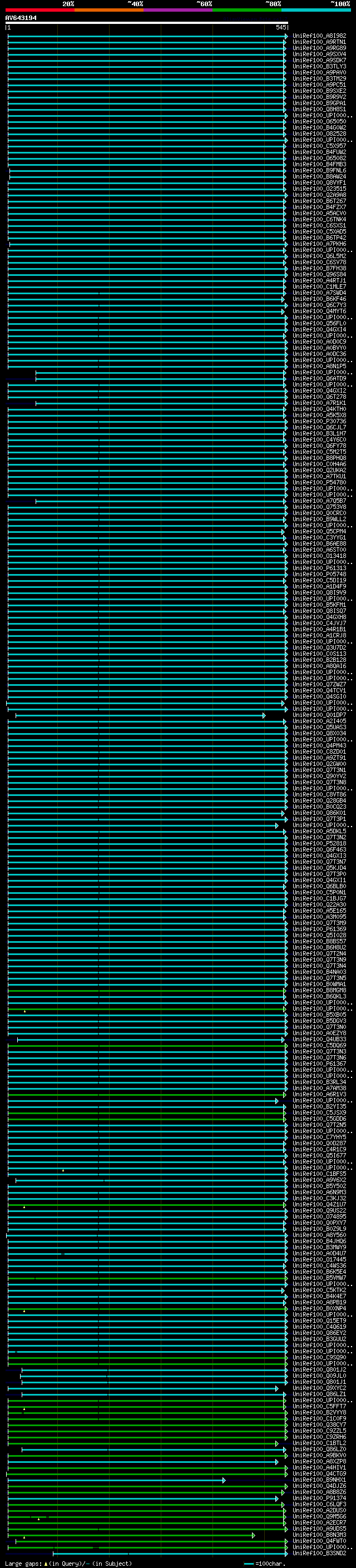Click the short alignment bar for Q01DP7
This screenshot has width=356, height=1568.
coord(141,716)
